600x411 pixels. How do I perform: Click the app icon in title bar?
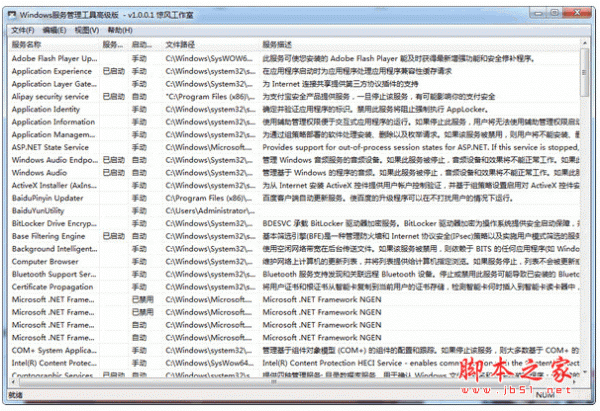tap(12, 15)
